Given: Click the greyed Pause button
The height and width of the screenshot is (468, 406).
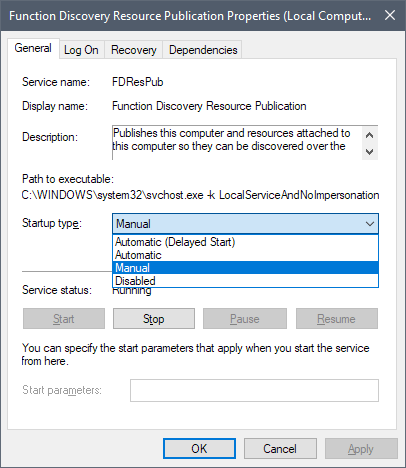Looking at the screenshot, I should 245,319.
